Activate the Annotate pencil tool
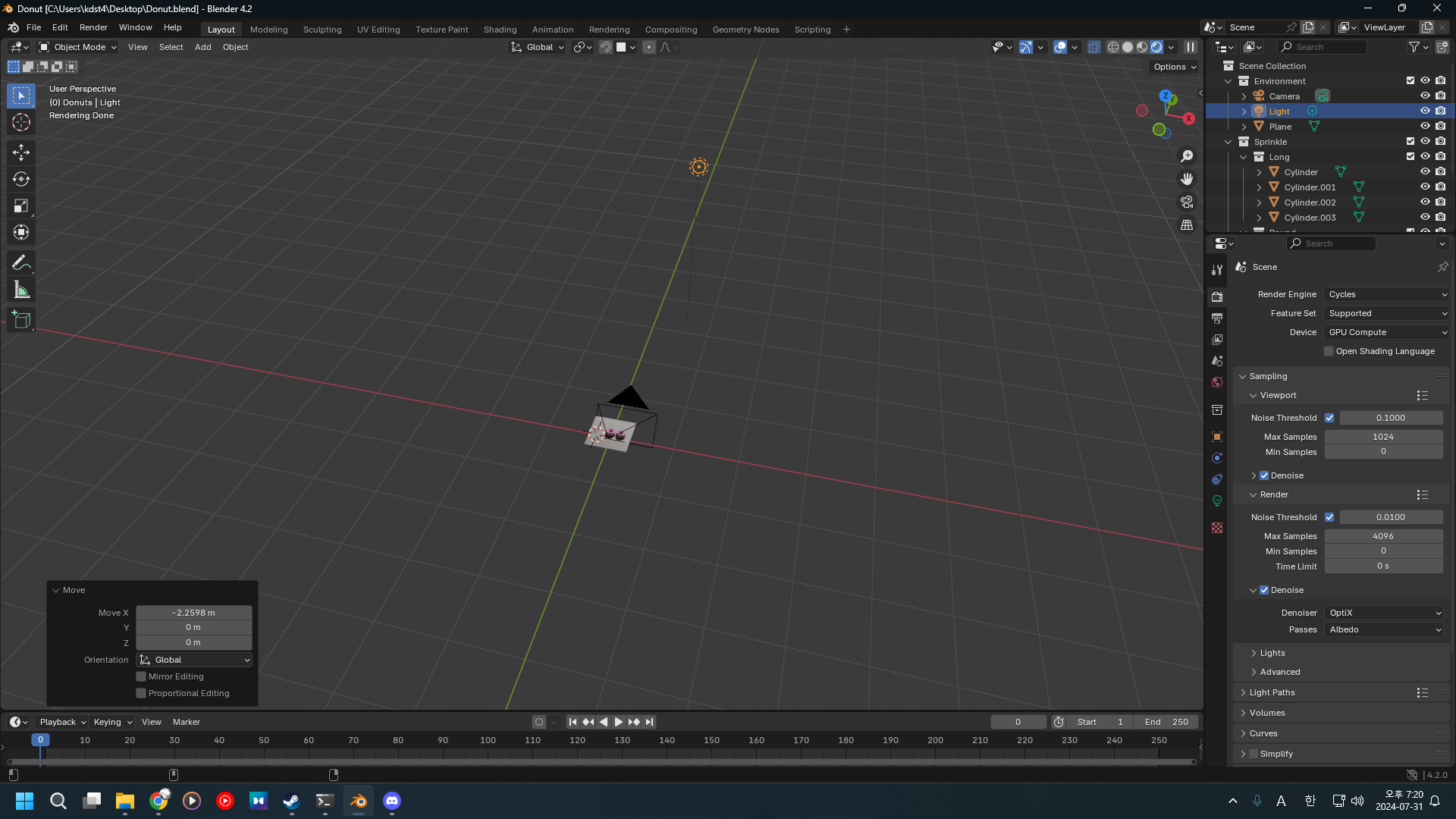 pyautogui.click(x=21, y=262)
